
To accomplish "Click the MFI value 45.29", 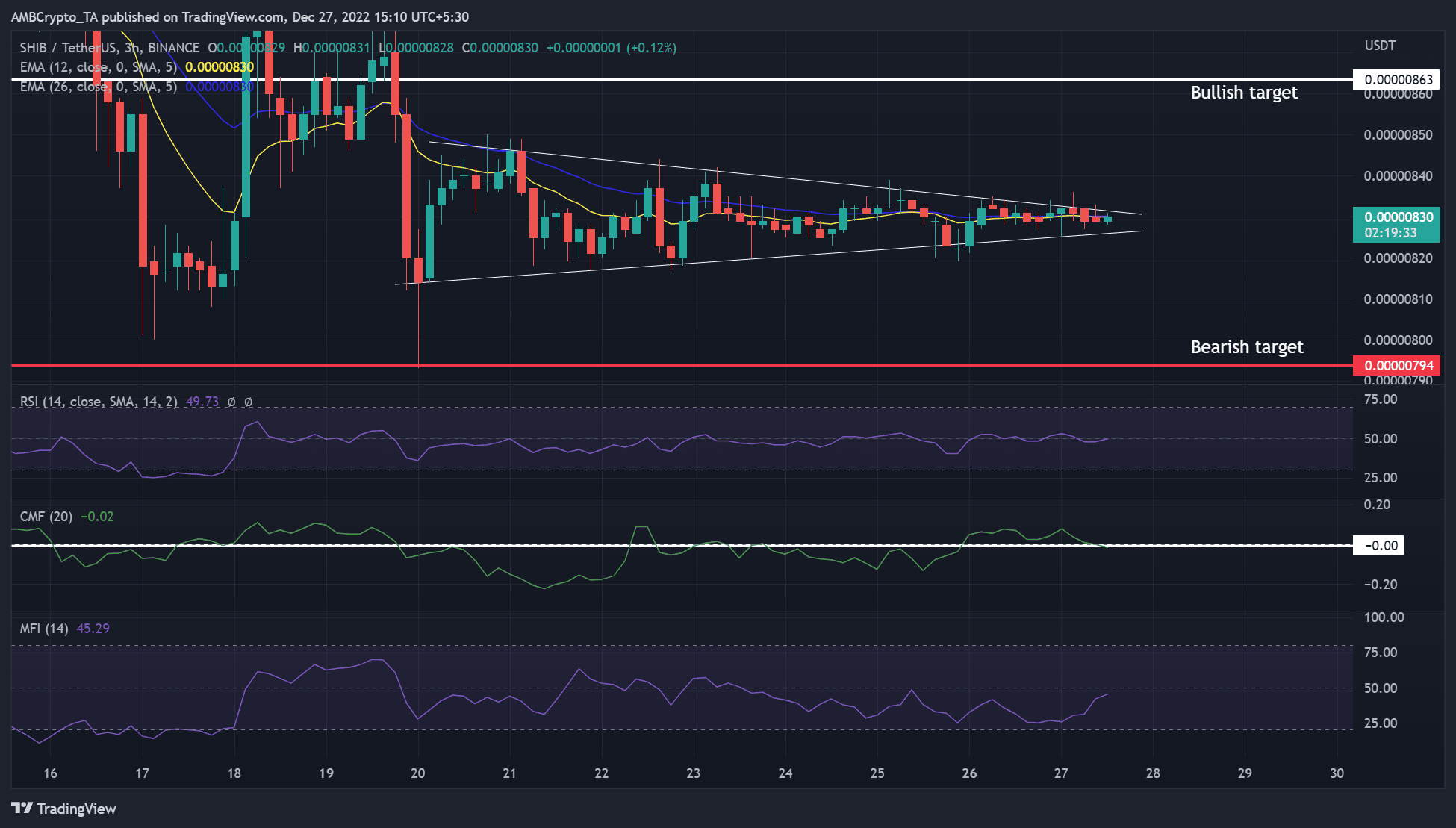I will click(x=93, y=629).
